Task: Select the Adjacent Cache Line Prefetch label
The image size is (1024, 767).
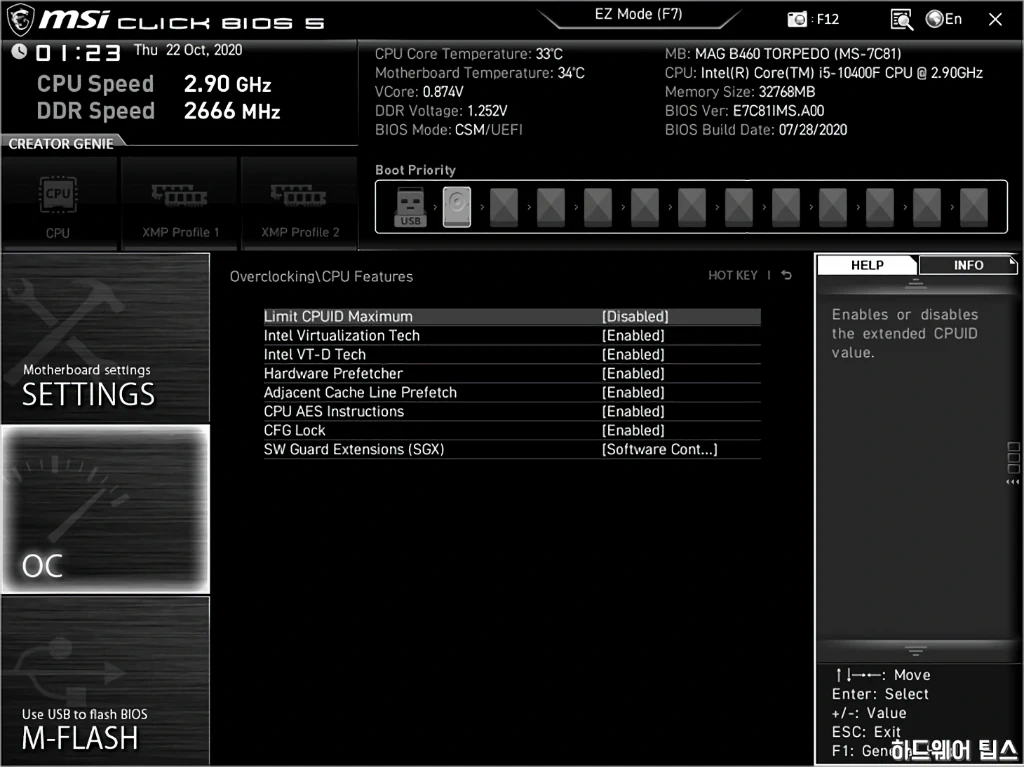Action: tap(360, 392)
